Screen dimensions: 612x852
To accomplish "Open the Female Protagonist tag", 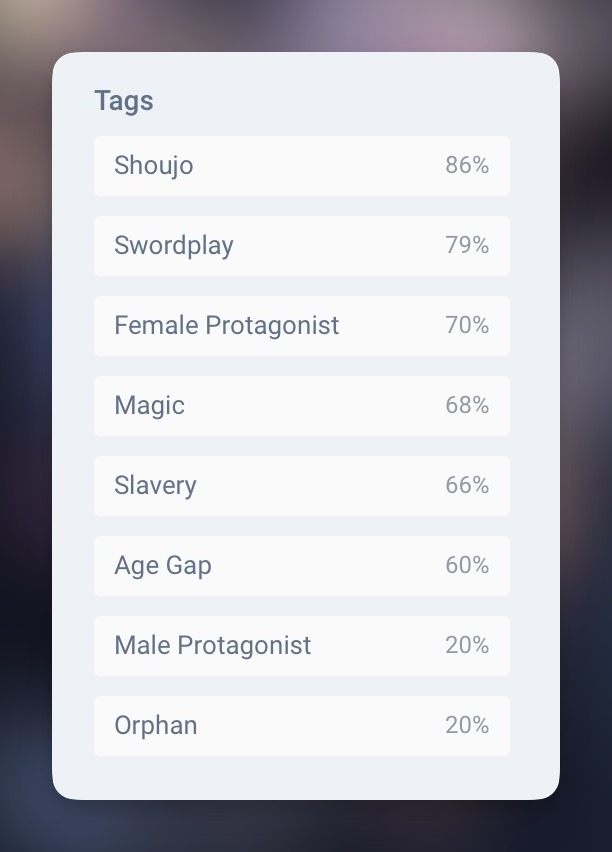I will point(302,326).
